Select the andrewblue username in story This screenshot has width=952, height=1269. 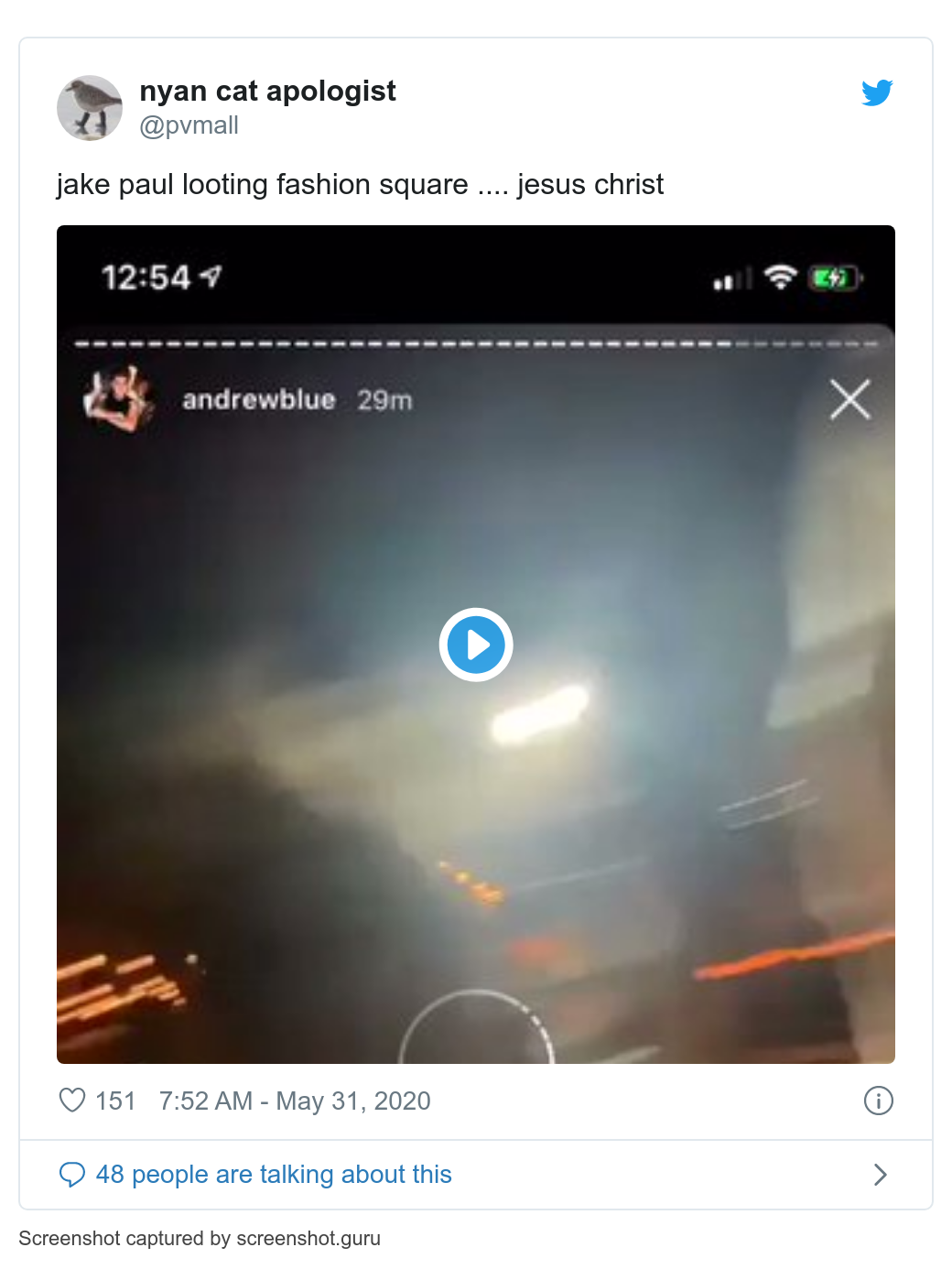(x=259, y=400)
